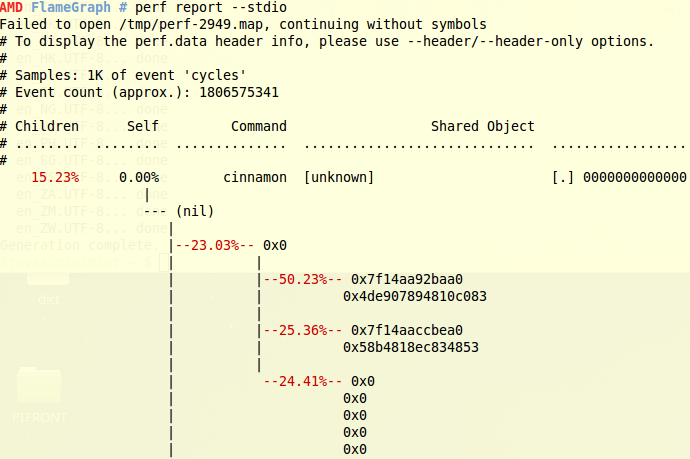Click the (nil) call chain root
The height and width of the screenshot is (459, 690).
click(x=195, y=211)
